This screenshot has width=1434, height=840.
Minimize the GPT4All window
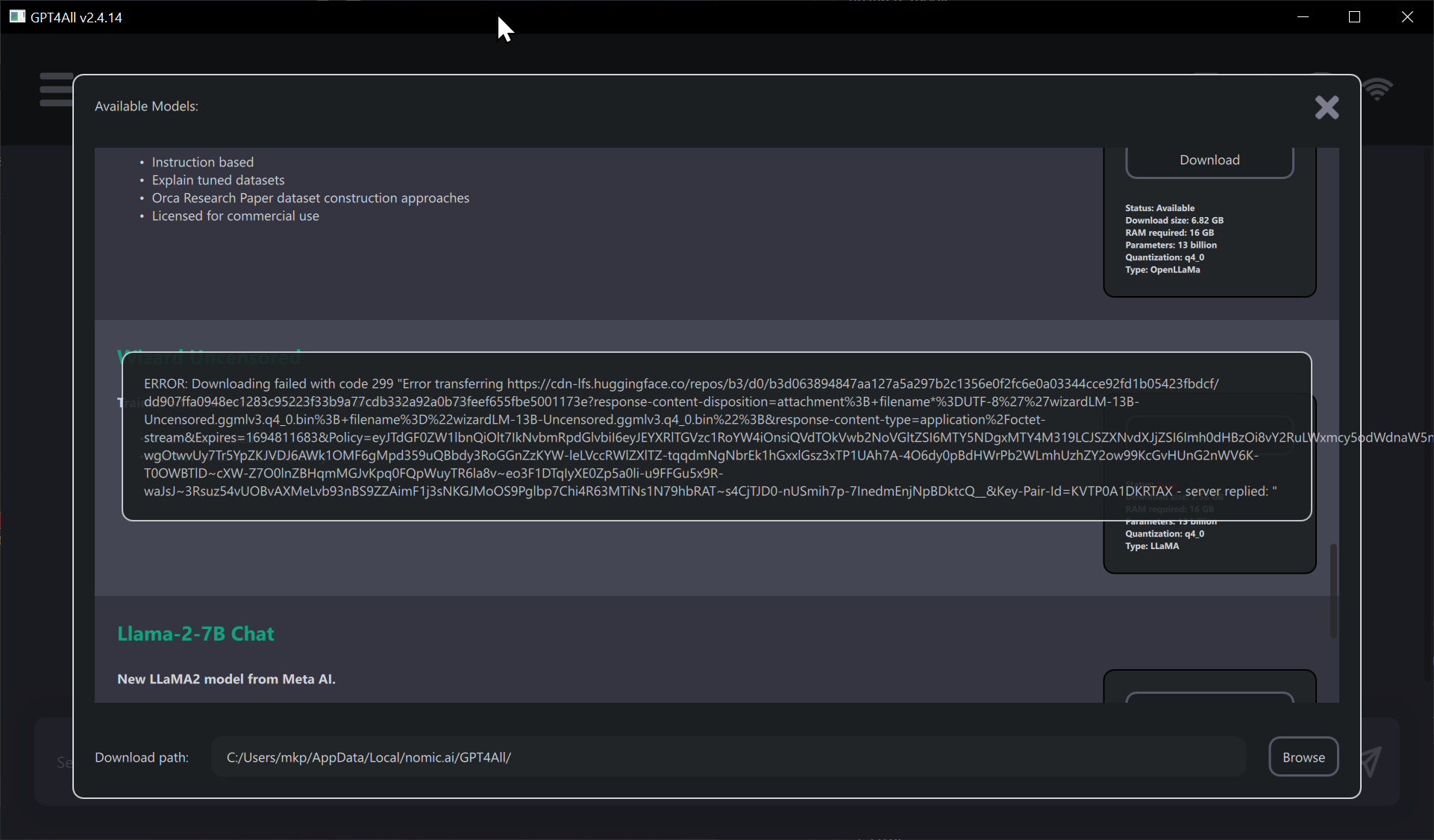coord(1303,16)
